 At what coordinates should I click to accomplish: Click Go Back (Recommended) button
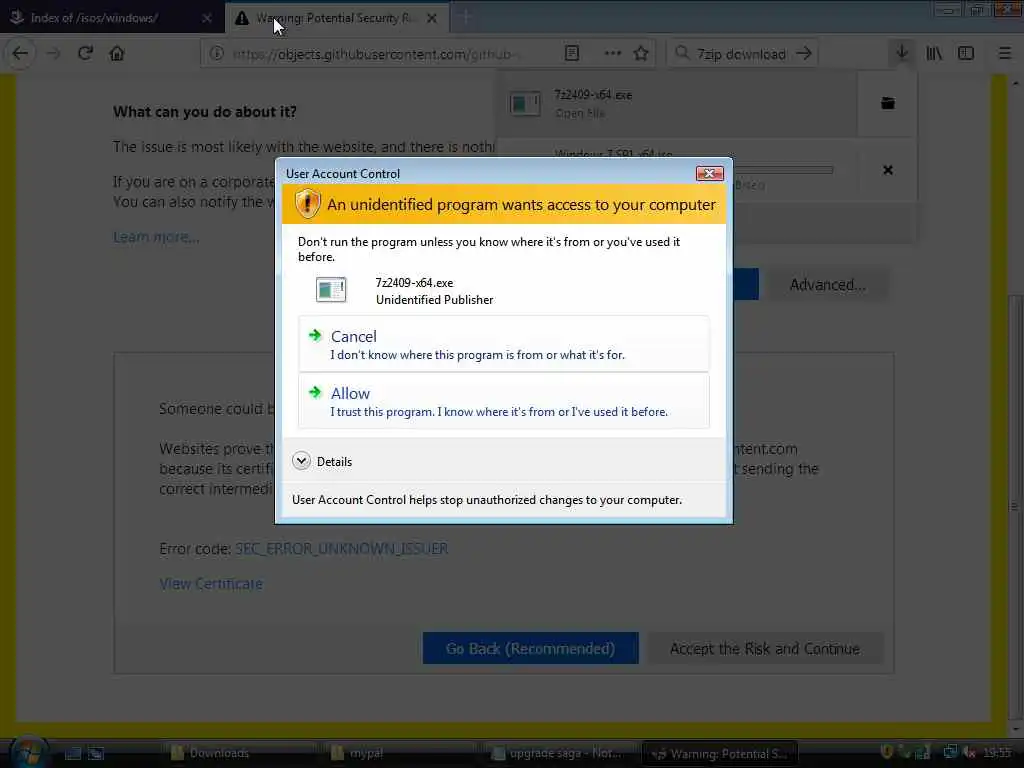[x=530, y=648]
